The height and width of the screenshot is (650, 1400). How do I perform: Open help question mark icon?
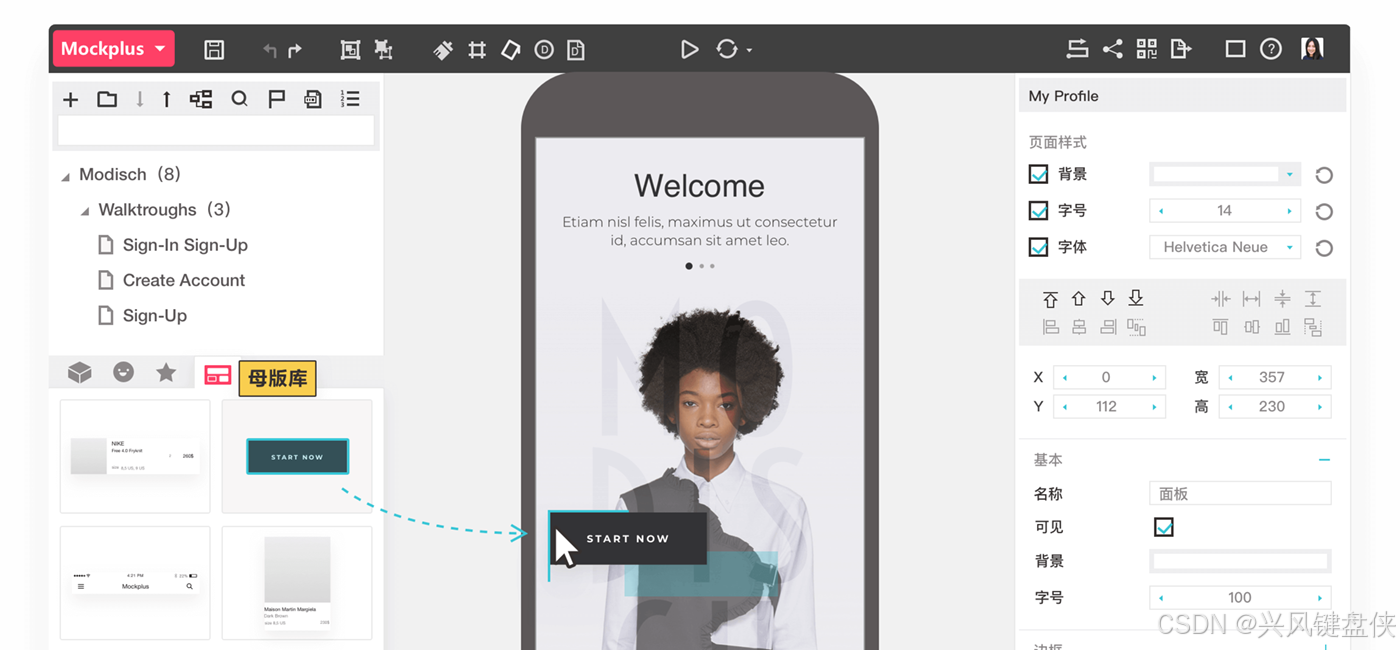(1271, 49)
